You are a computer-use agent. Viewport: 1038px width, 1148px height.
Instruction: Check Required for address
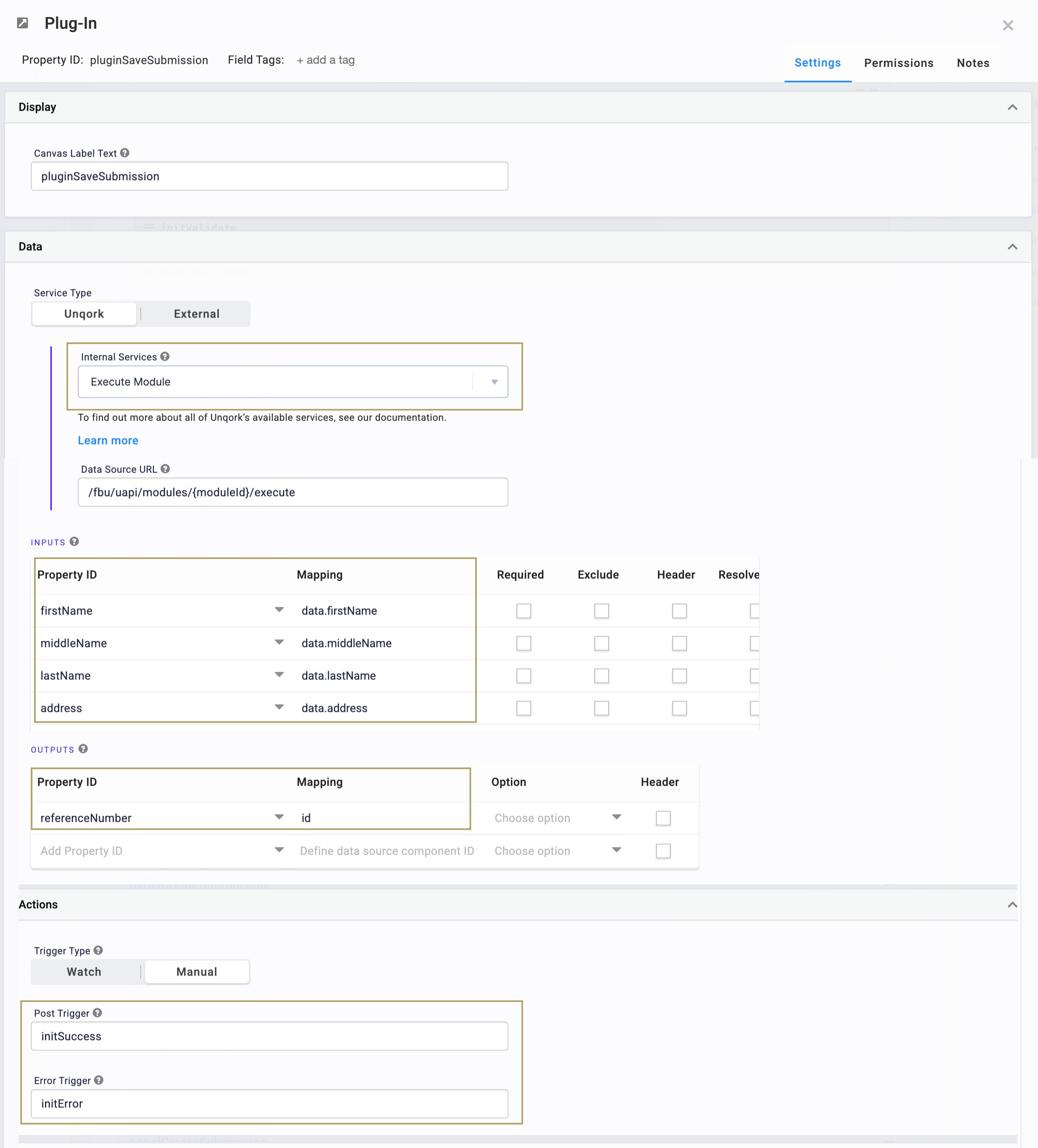[x=523, y=708]
